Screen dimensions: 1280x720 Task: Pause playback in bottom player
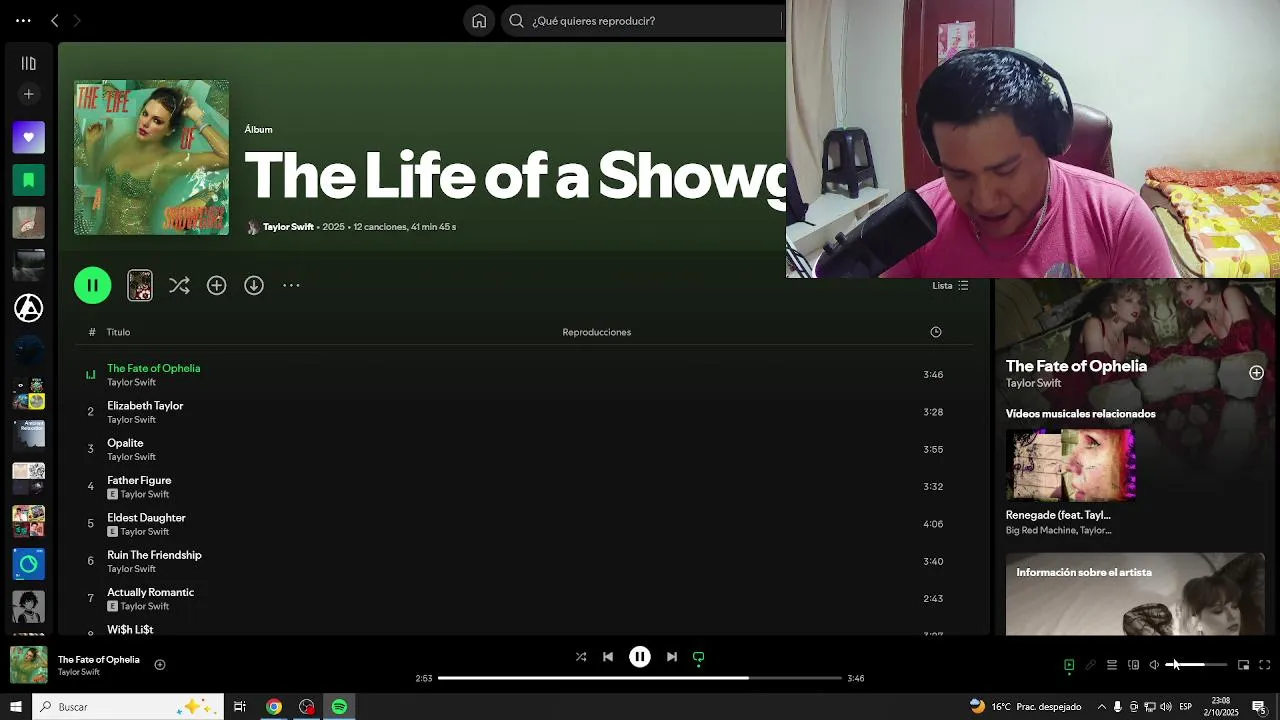(640, 657)
